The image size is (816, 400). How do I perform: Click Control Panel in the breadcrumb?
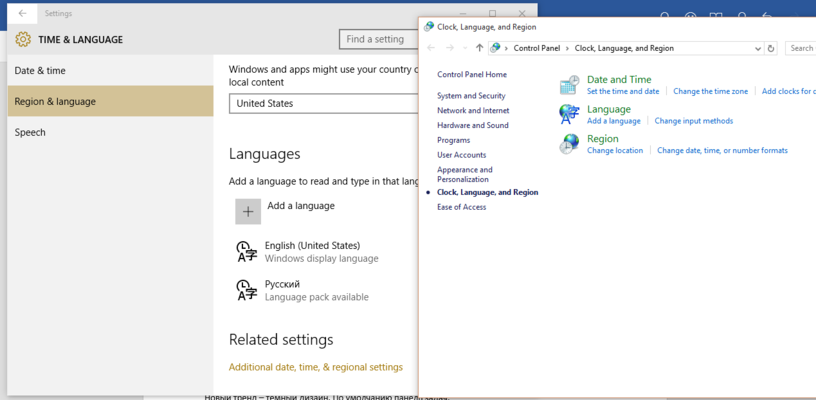(537, 48)
